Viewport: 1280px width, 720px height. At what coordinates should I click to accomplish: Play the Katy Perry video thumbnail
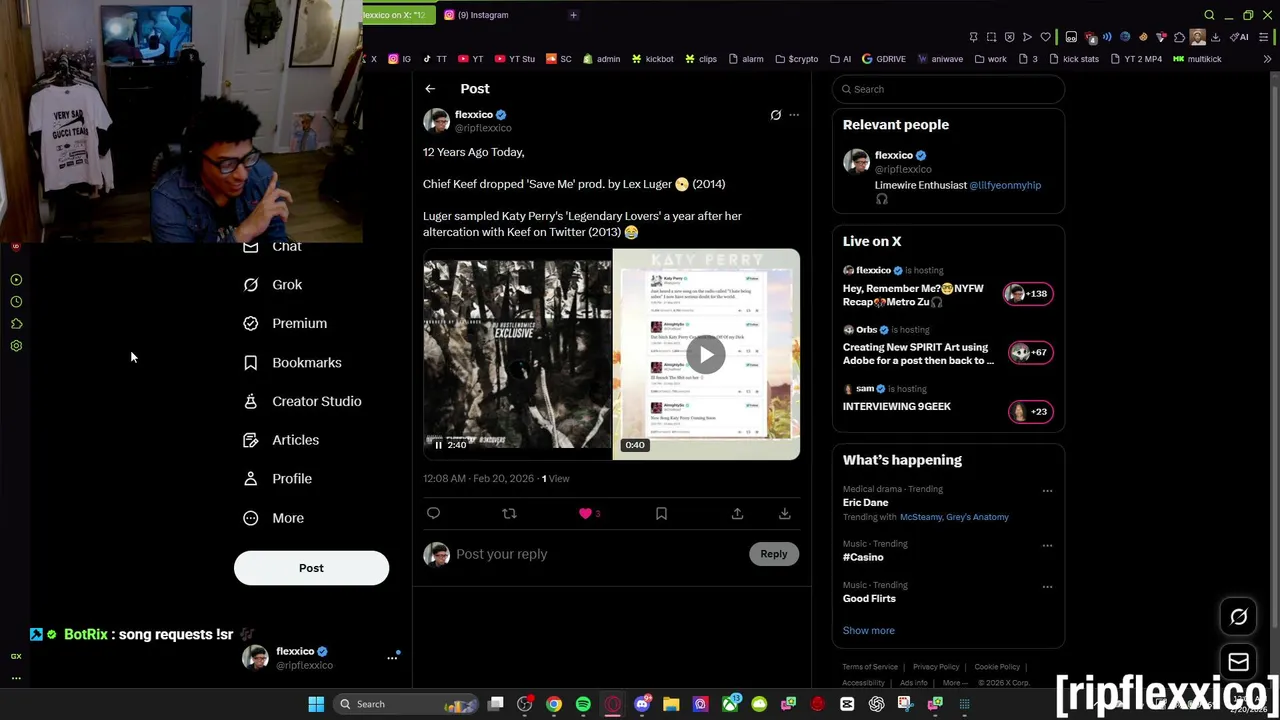706,354
